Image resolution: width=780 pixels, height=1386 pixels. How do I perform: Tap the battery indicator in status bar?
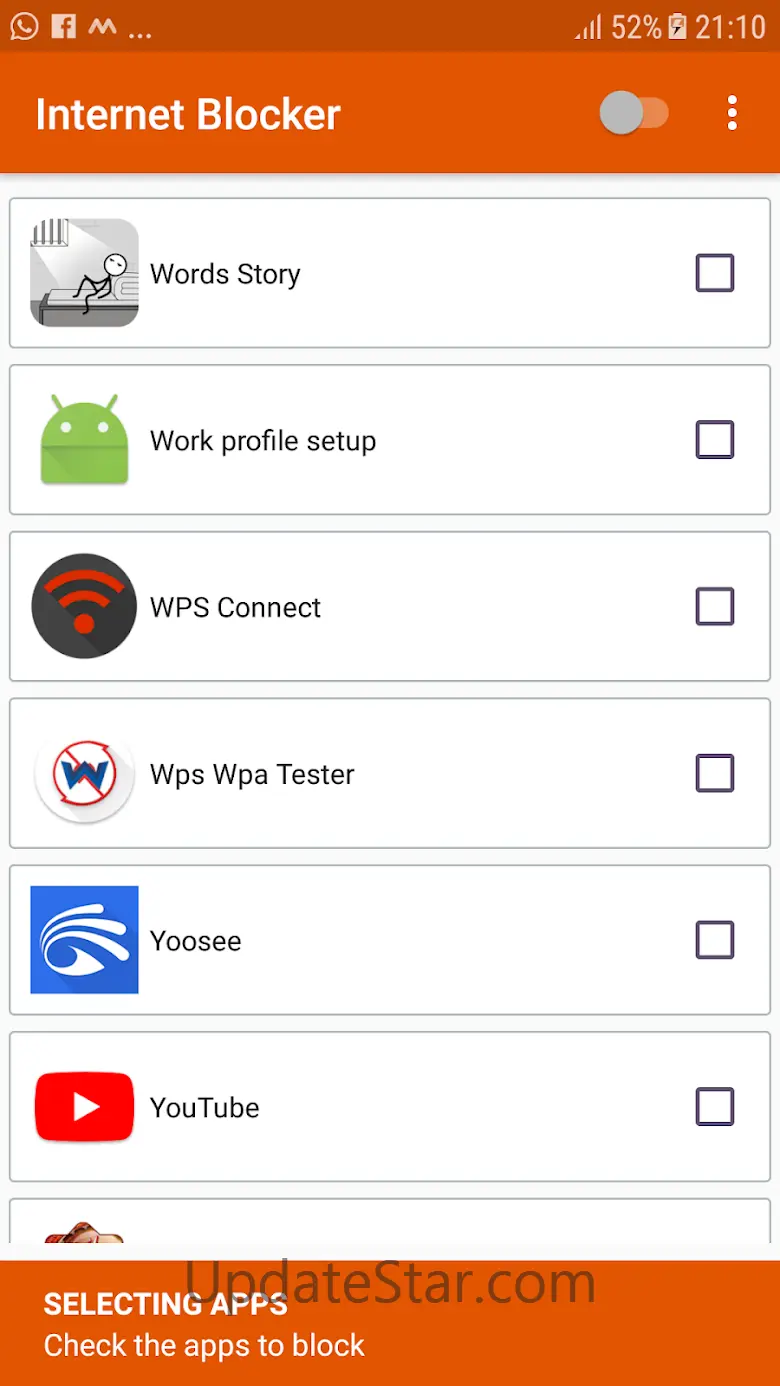pos(678,27)
